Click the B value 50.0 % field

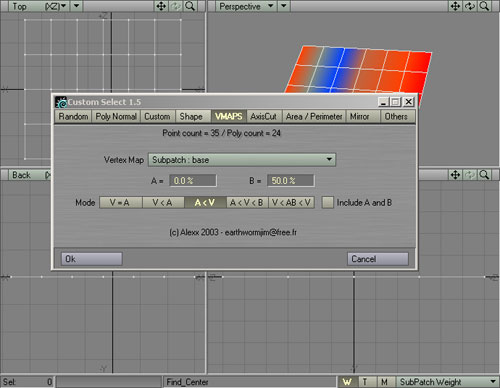pyautogui.click(x=290, y=181)
